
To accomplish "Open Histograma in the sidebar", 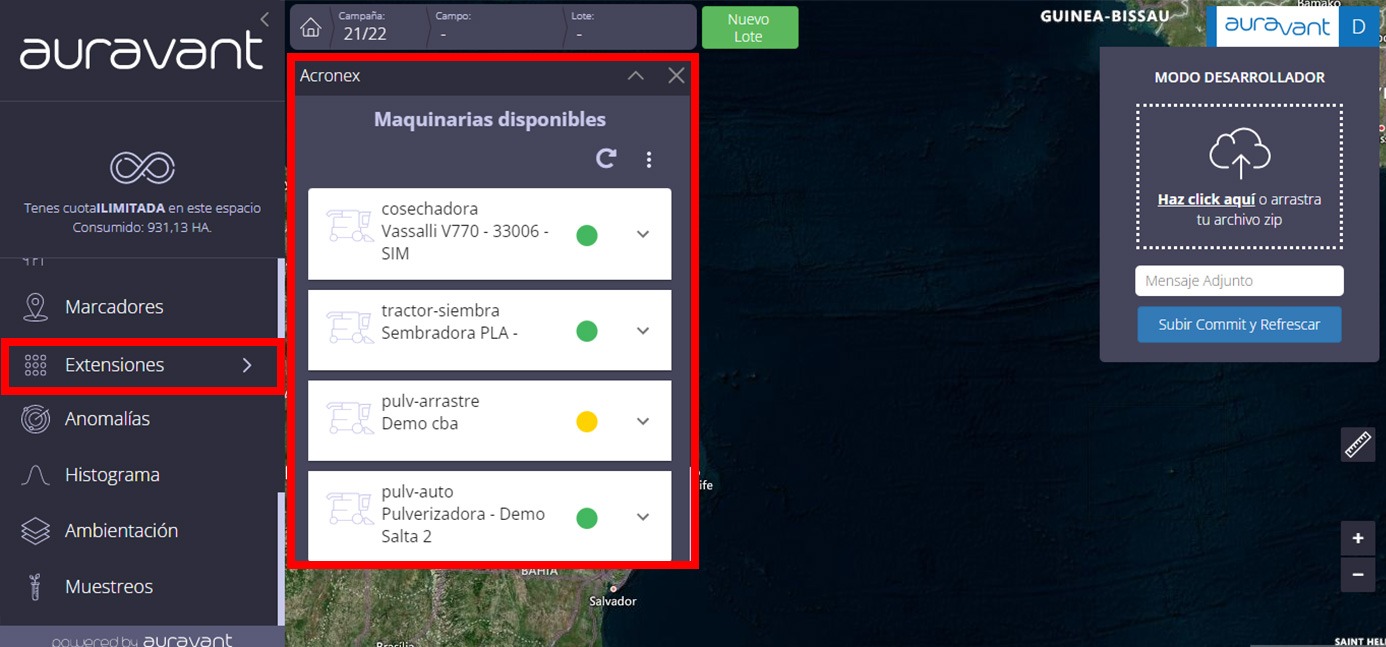I will pos(140,475).
